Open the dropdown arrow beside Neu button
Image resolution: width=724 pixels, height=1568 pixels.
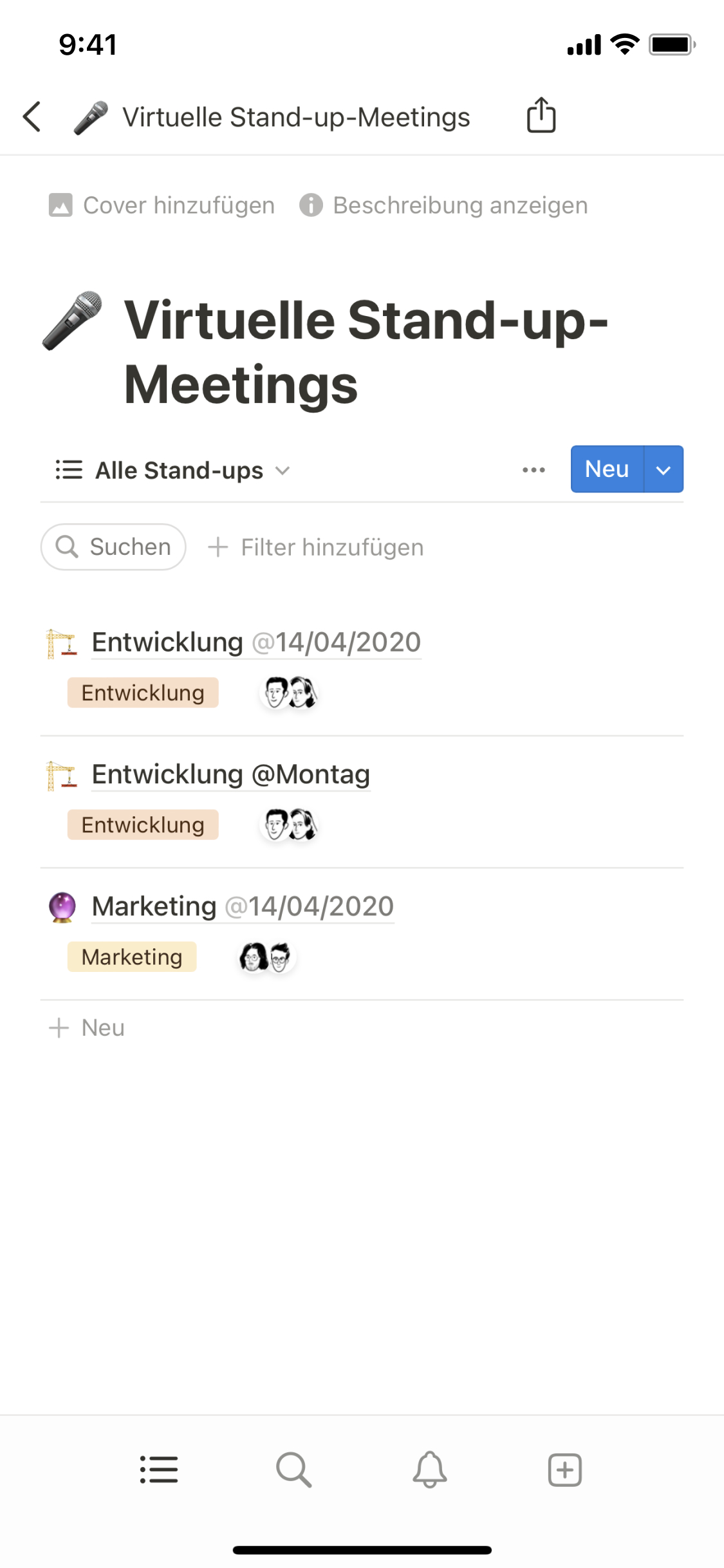pyautogui.click(x=664, y=470)
